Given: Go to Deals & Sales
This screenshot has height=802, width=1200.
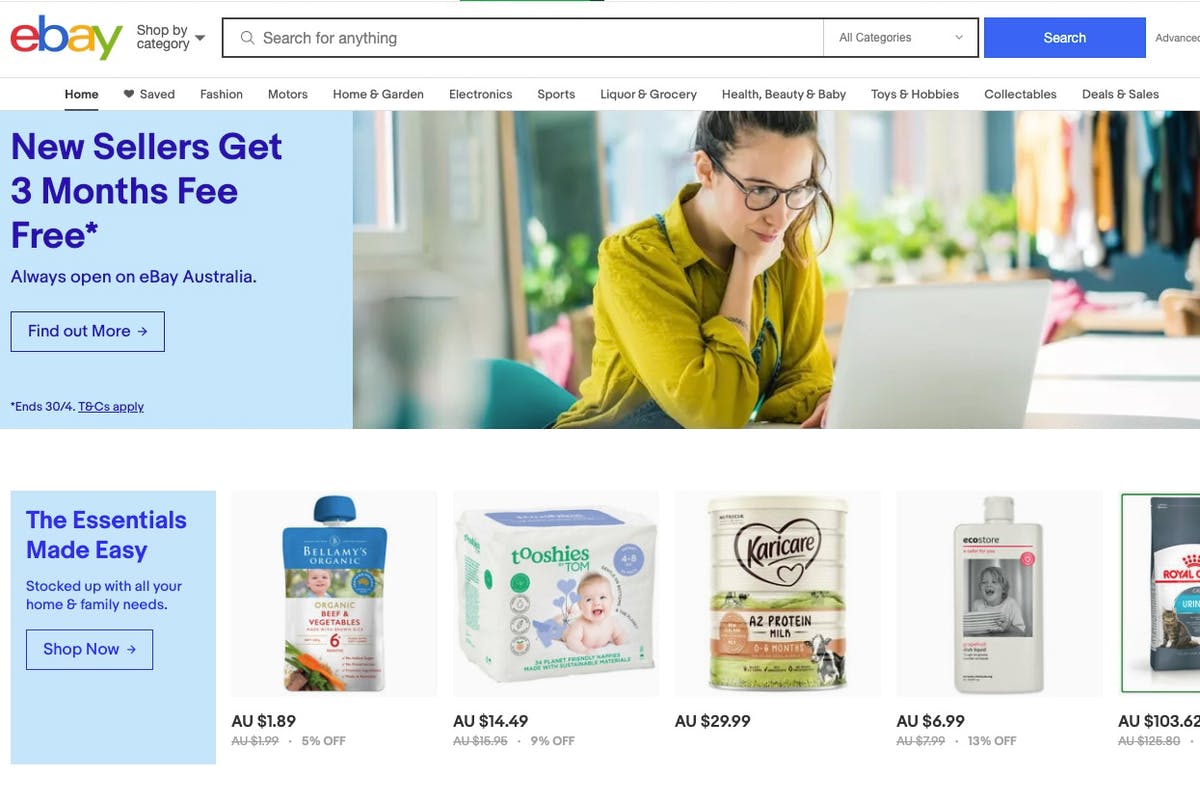Looking at the screenshot, I should [x=1120, y=94].
